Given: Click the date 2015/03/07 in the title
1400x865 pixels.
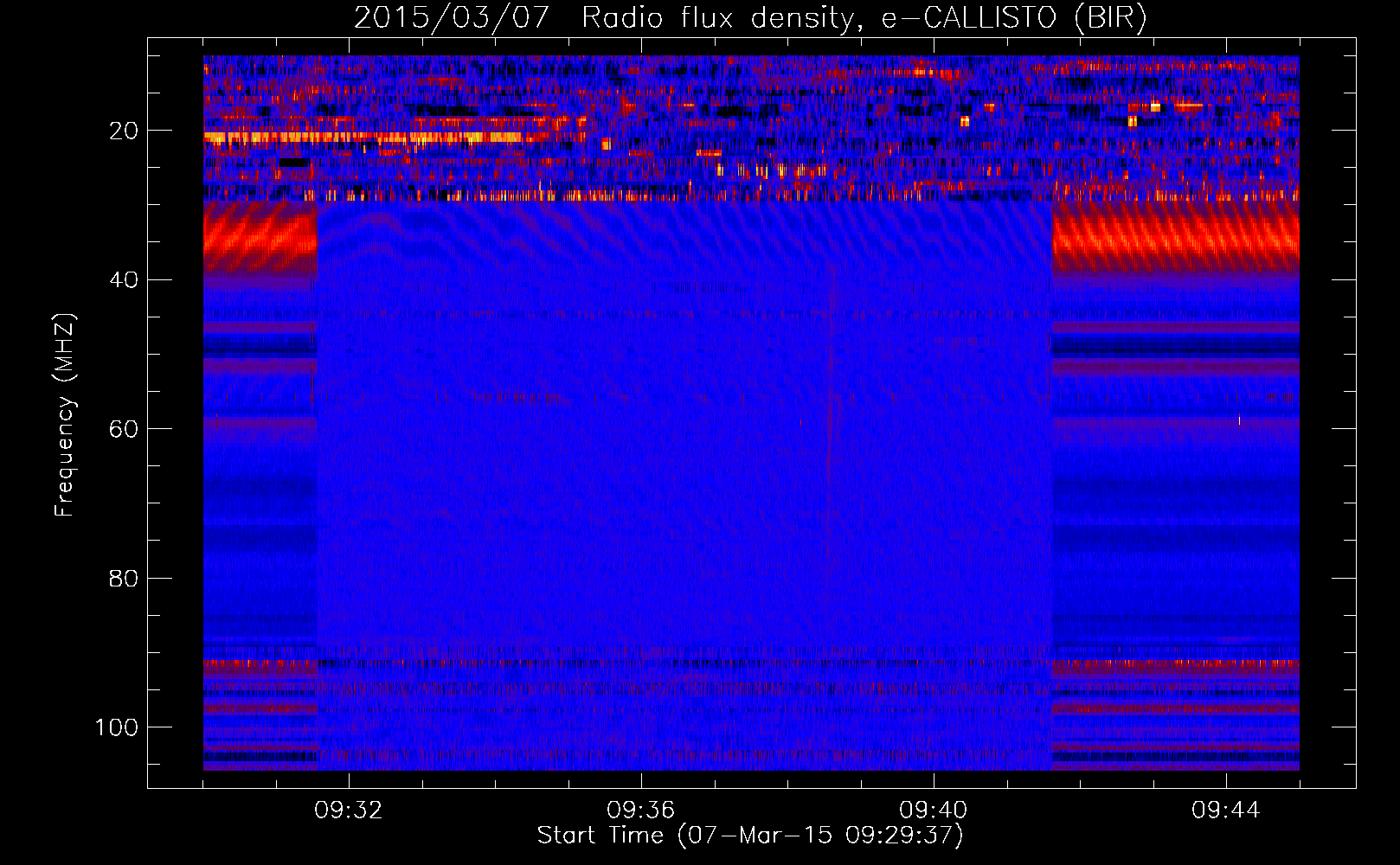Looking at the screenshot, I should point(451,18).
